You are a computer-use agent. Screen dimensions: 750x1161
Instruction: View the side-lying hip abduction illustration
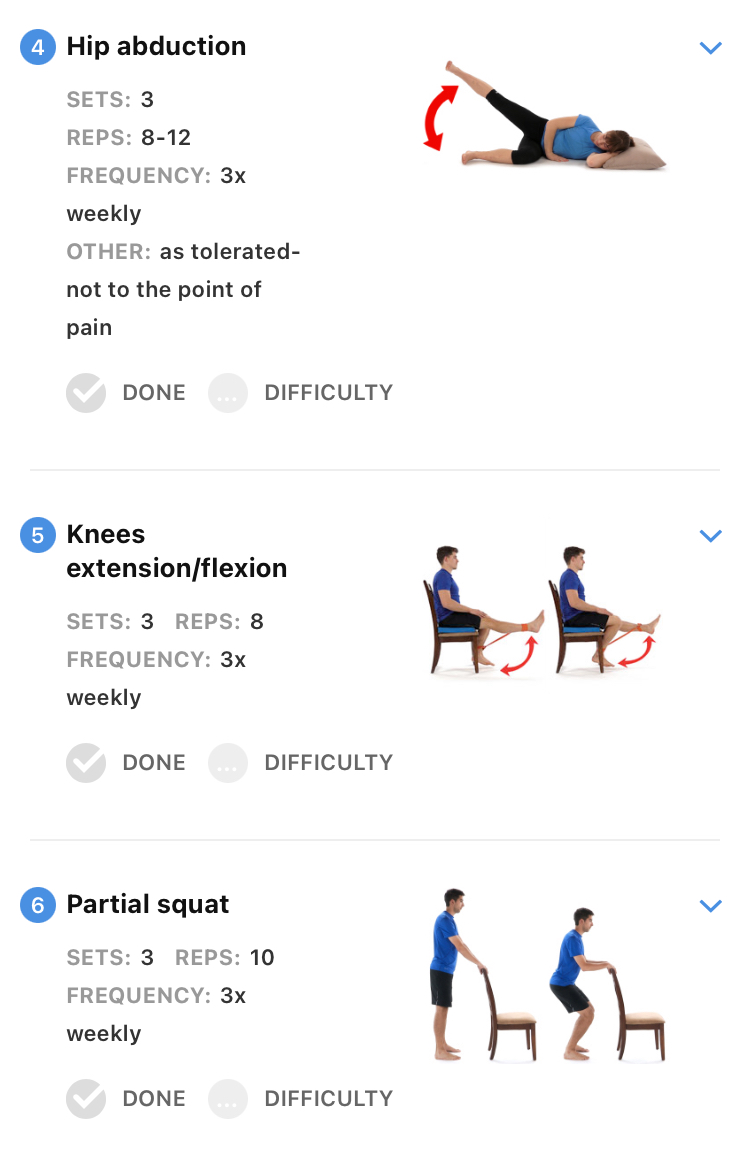545,116
